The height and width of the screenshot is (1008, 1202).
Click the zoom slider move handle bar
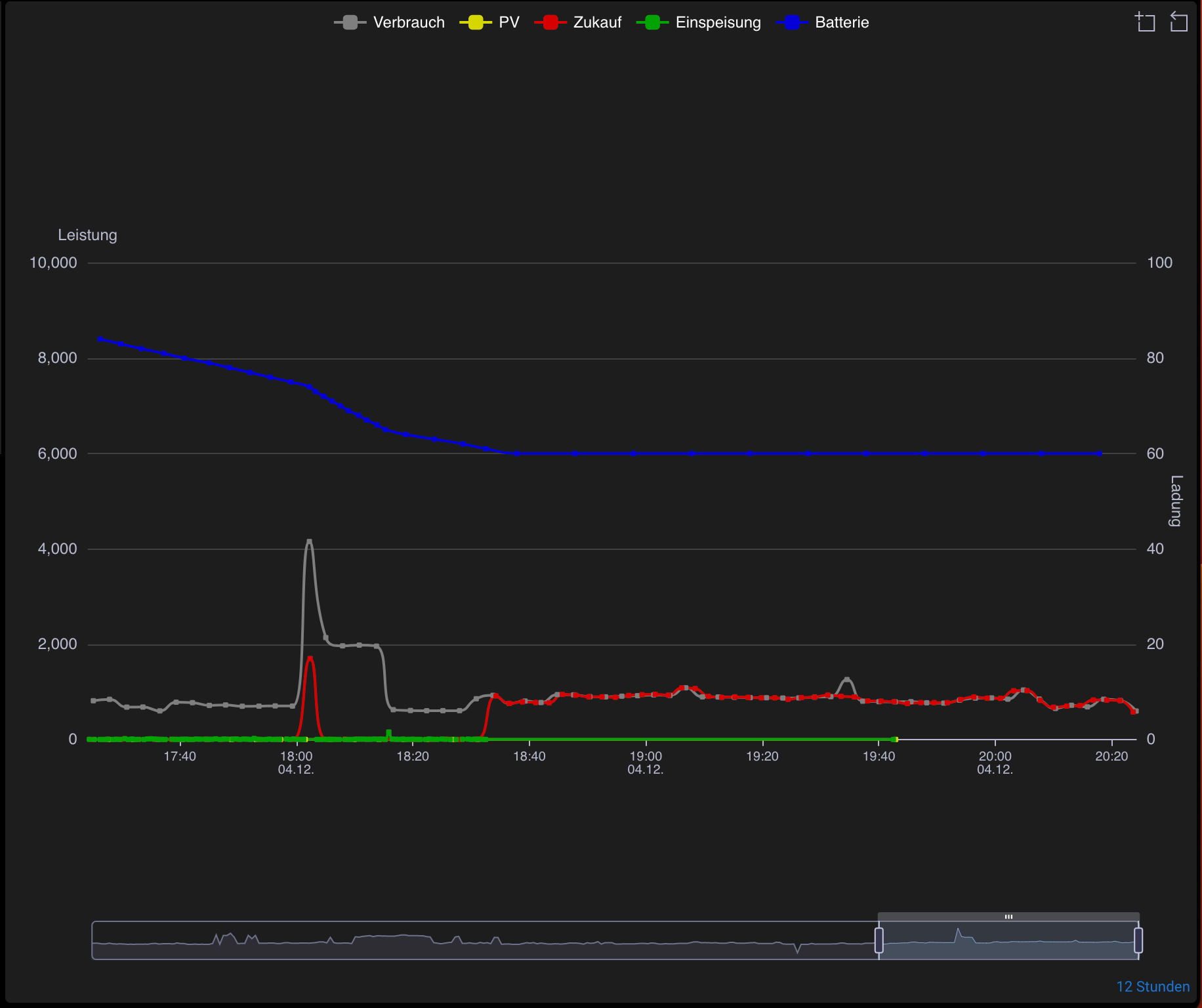pos(1008,917)
